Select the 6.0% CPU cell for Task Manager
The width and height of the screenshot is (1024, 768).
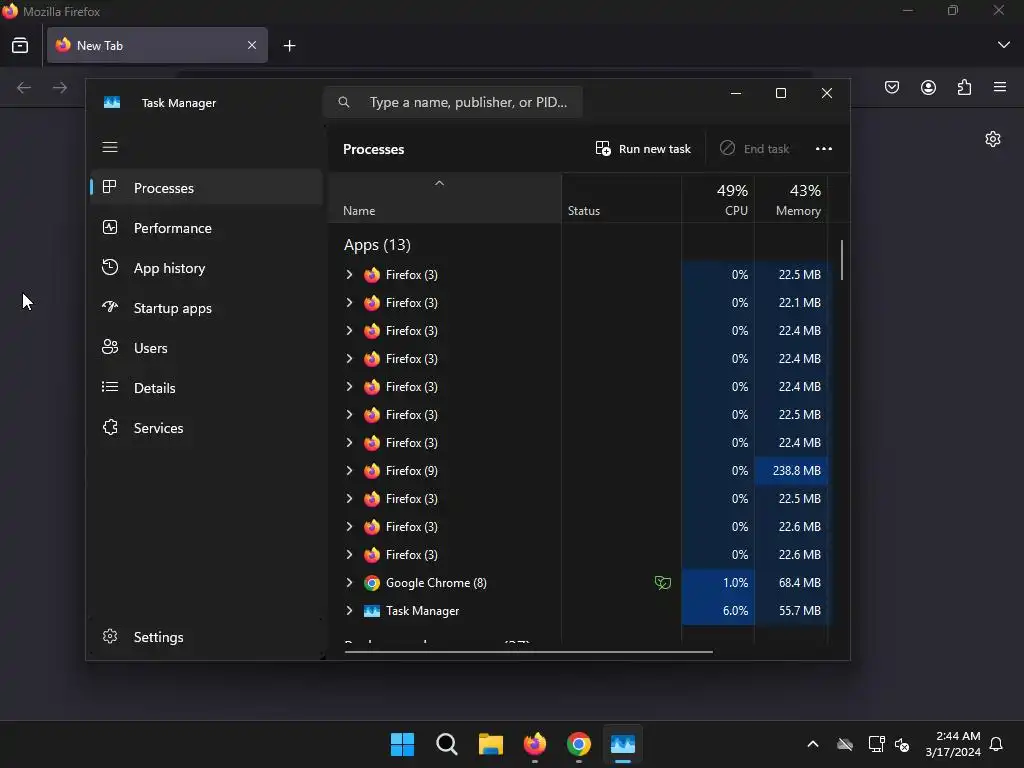click(x=718, y=611)
